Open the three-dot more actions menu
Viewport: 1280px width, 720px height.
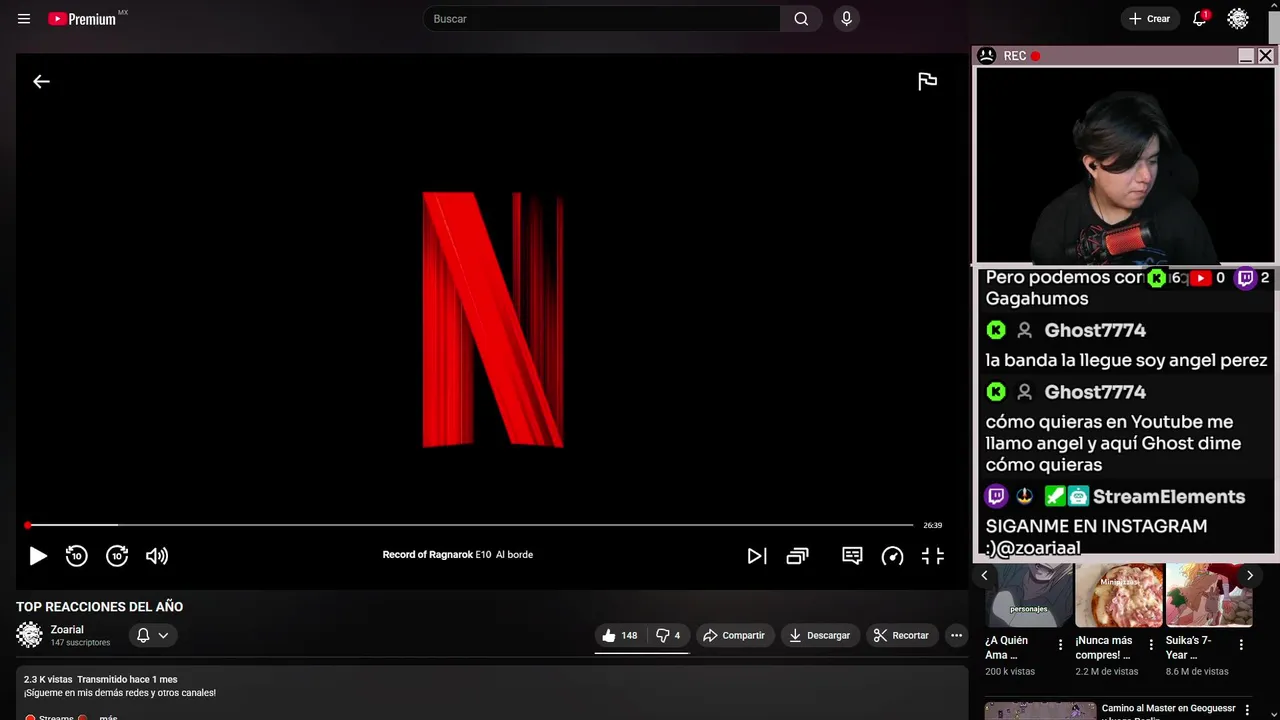pos(956,635)
